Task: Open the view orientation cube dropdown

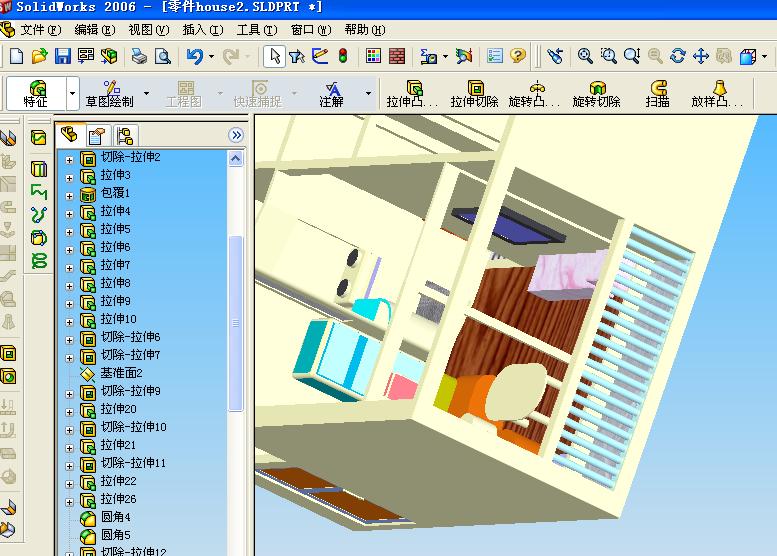Action: [x=764, y=56]
